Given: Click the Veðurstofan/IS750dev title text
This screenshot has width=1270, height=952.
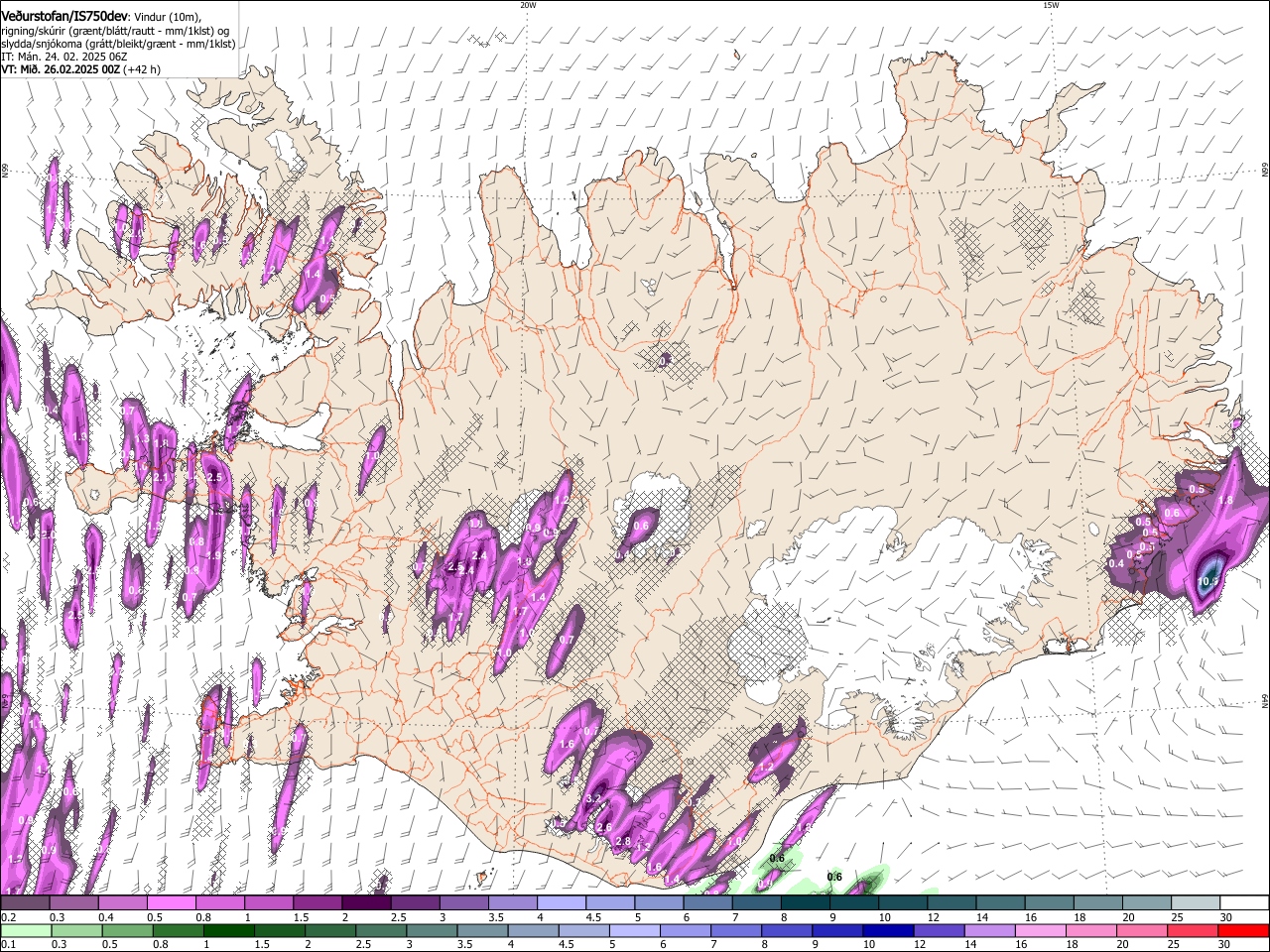Looking at the screenshot, I should point(64,16).
